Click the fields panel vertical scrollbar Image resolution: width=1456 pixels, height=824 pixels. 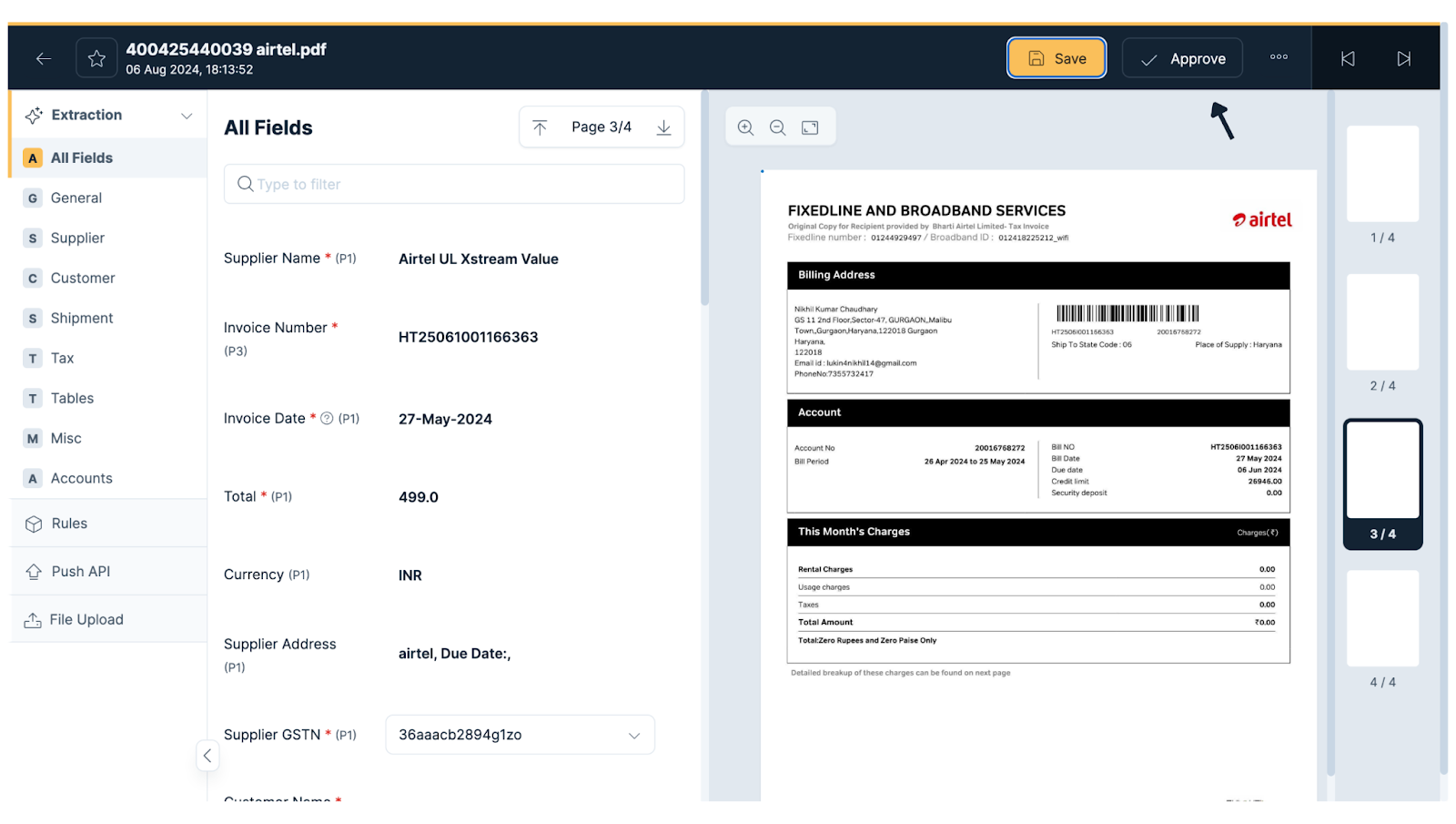(704, 198)
